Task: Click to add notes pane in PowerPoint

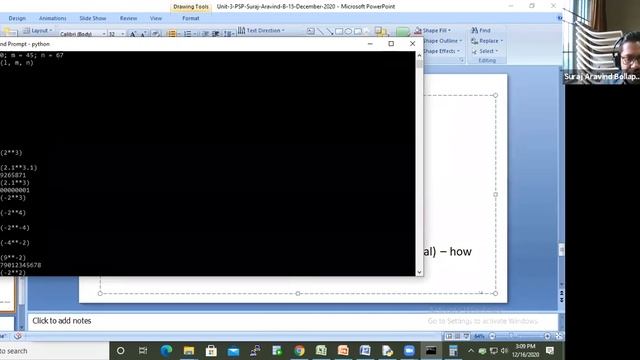Action: click(292, 321)
